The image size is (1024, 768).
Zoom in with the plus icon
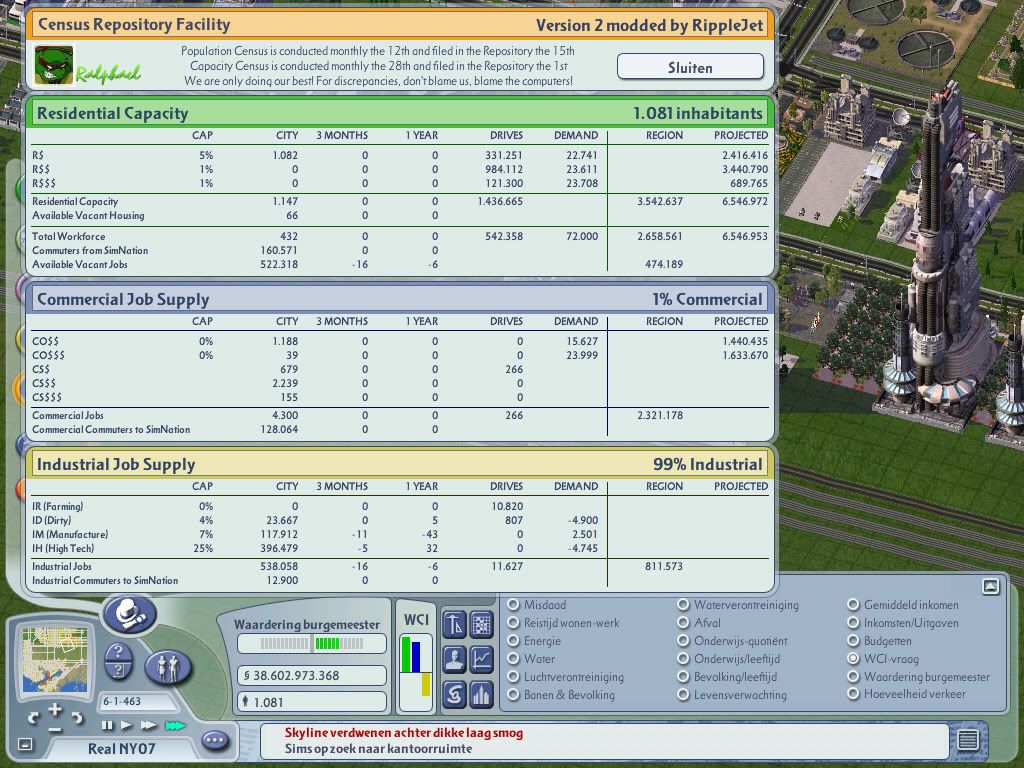coord(55,709)
